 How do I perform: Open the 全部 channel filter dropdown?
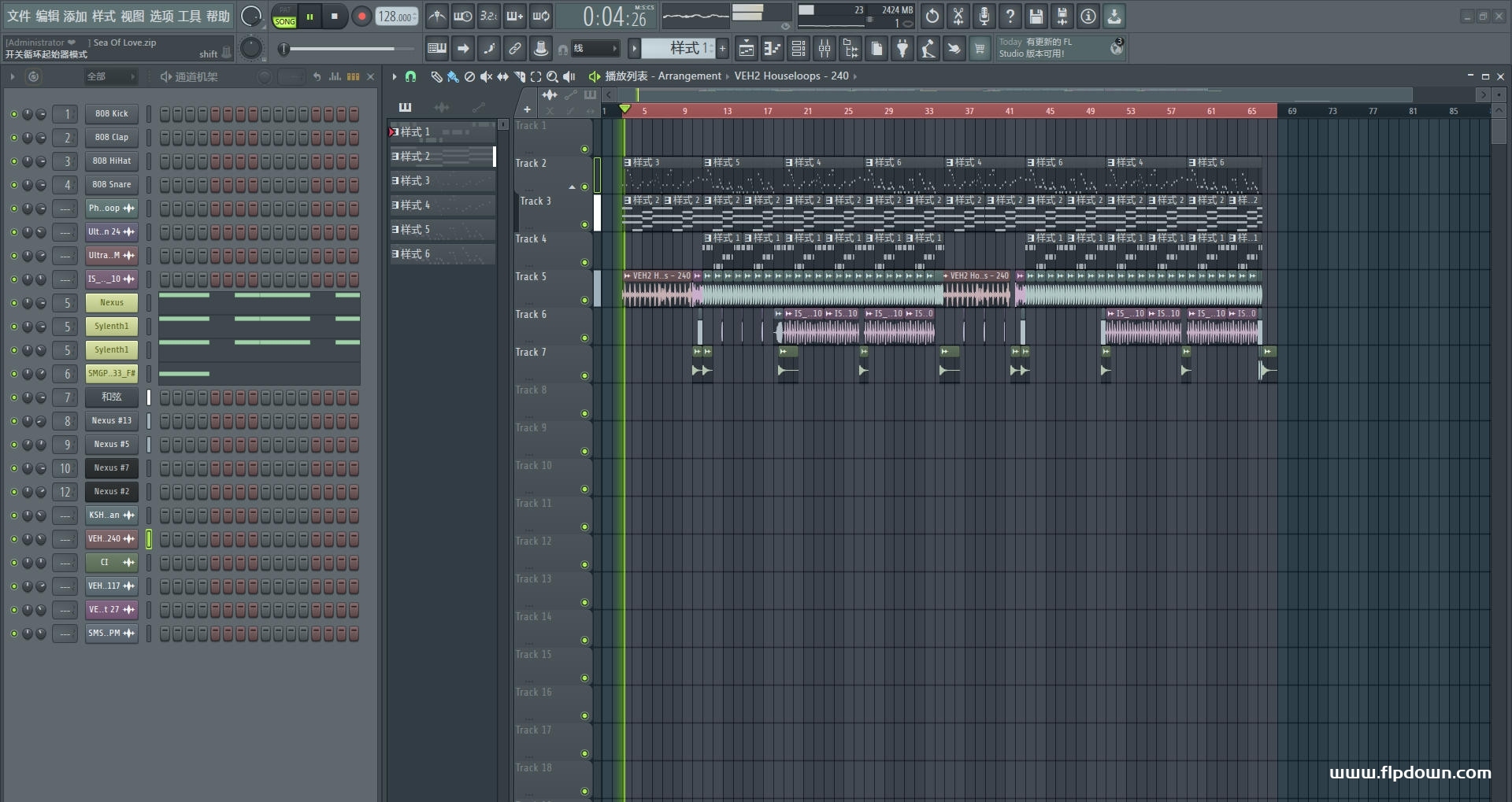click(110, 76)
